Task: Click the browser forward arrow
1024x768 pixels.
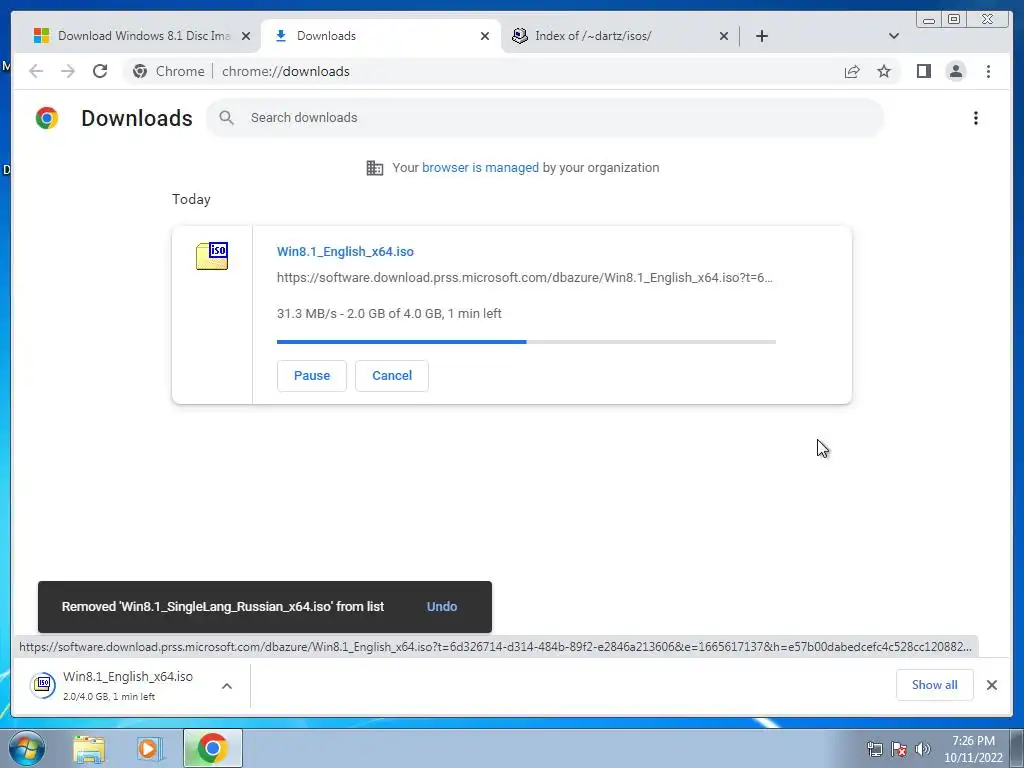Action: pyautogui.click(x=68, y=71)
